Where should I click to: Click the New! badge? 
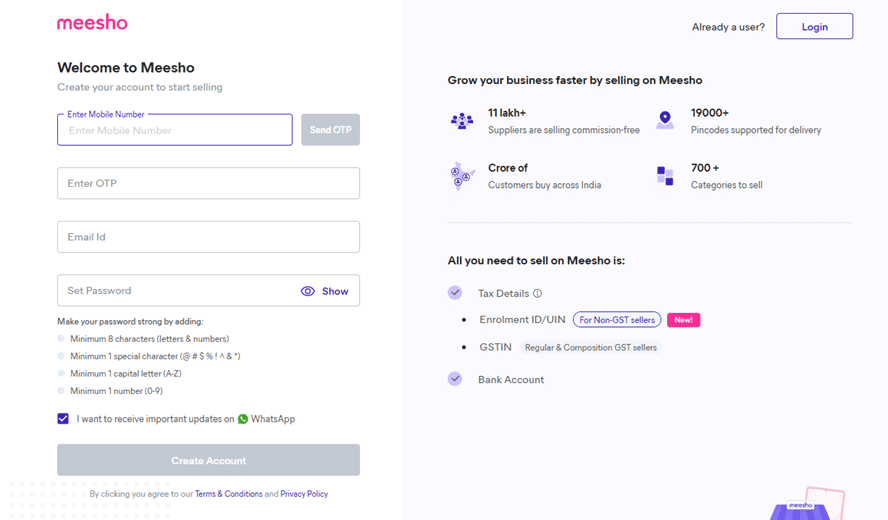(x=684, y=320)
